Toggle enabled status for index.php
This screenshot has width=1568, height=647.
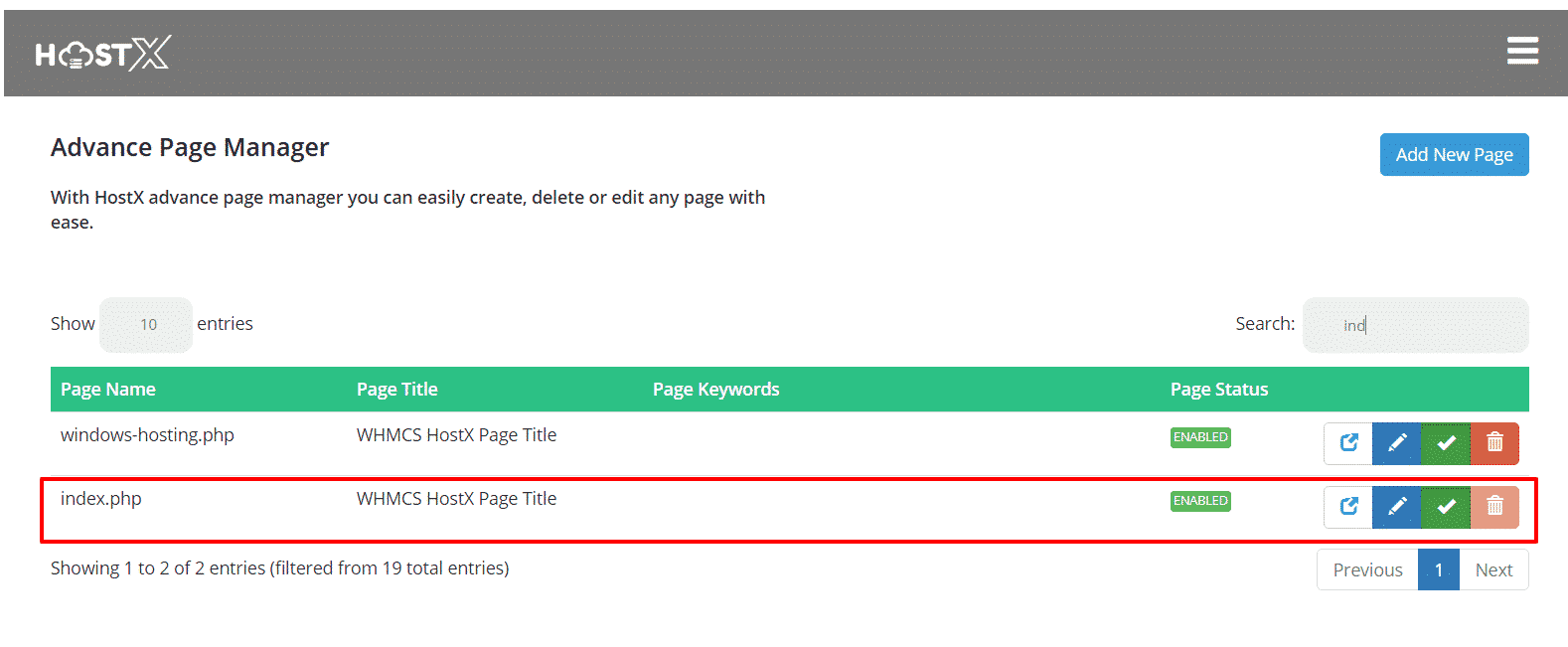1445,507
